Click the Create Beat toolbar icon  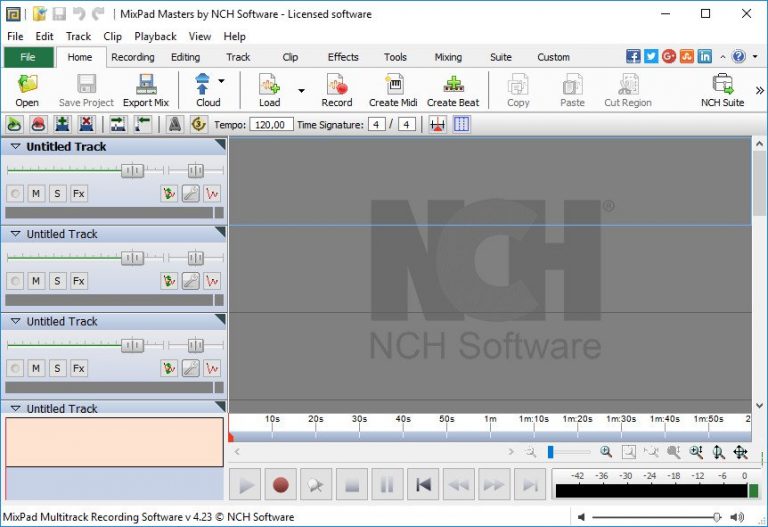[x=453, y=90]
